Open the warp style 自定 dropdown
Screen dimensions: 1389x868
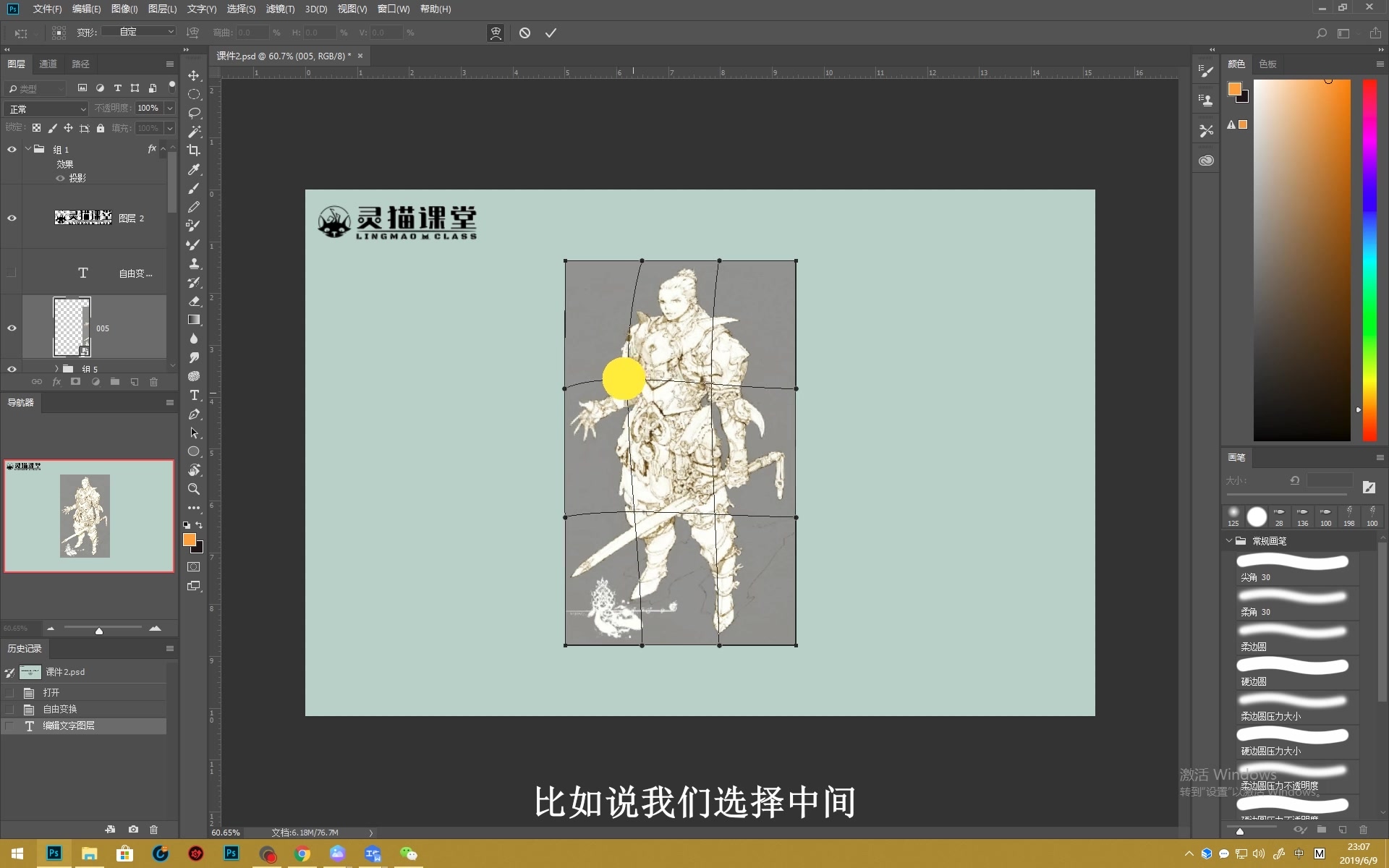[138, 32]
